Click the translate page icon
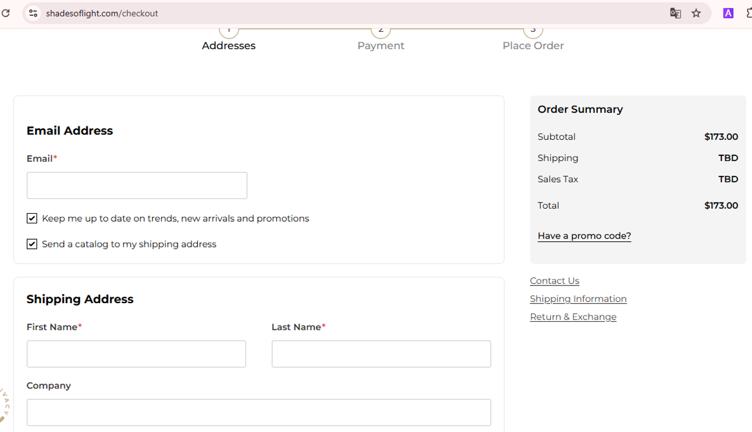This screenshot has width=752, height=432. click(675, 13)
